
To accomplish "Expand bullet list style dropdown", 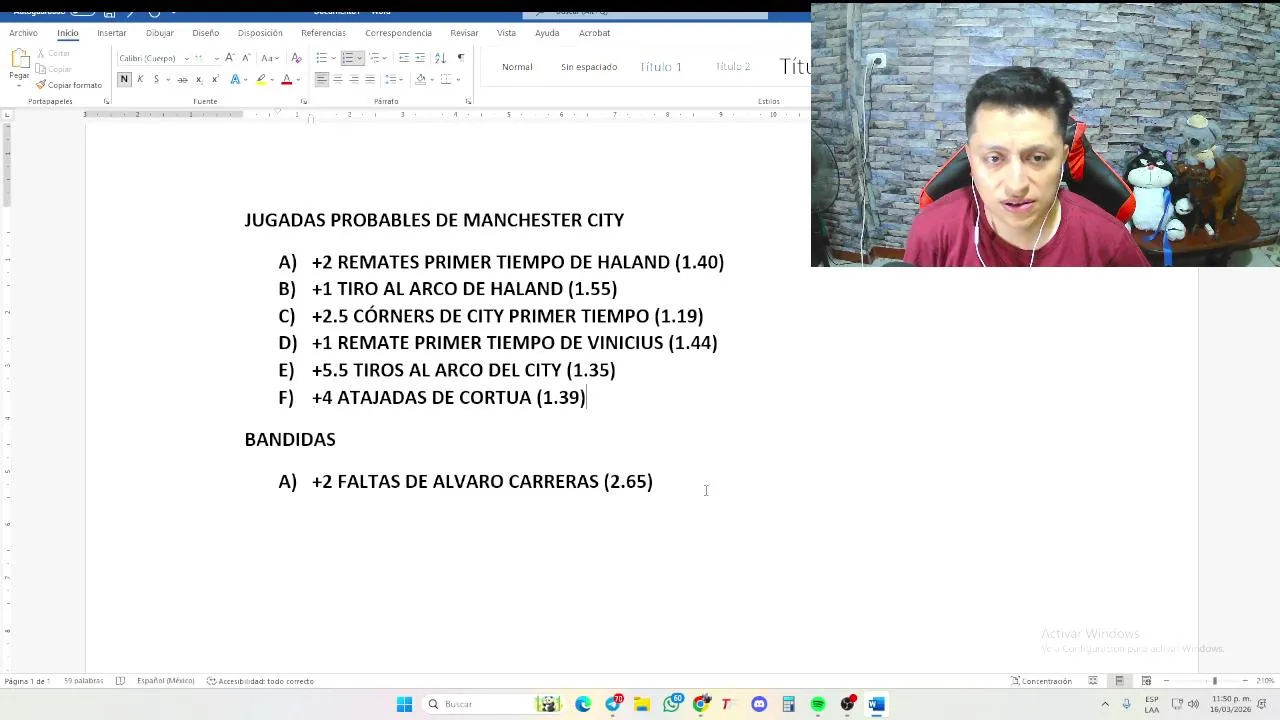I will (x=332, y=58).
